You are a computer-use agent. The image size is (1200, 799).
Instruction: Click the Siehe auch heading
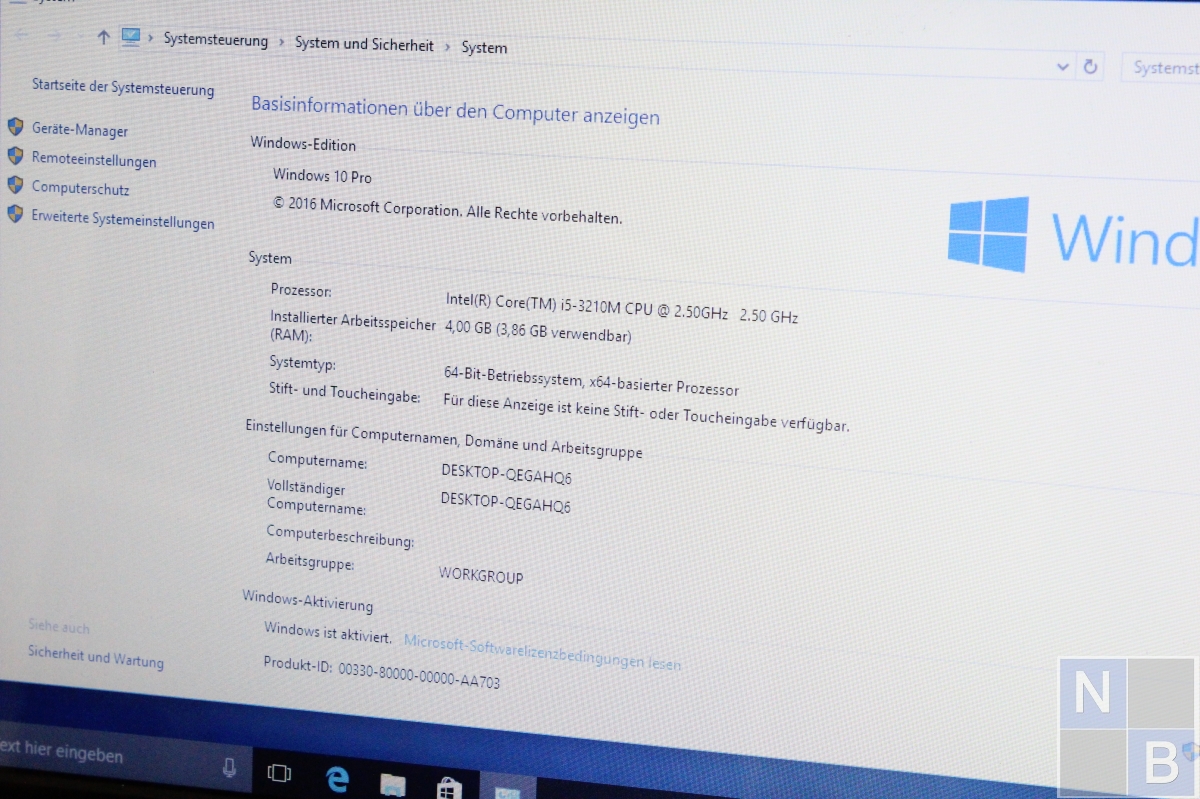[59, 626]
